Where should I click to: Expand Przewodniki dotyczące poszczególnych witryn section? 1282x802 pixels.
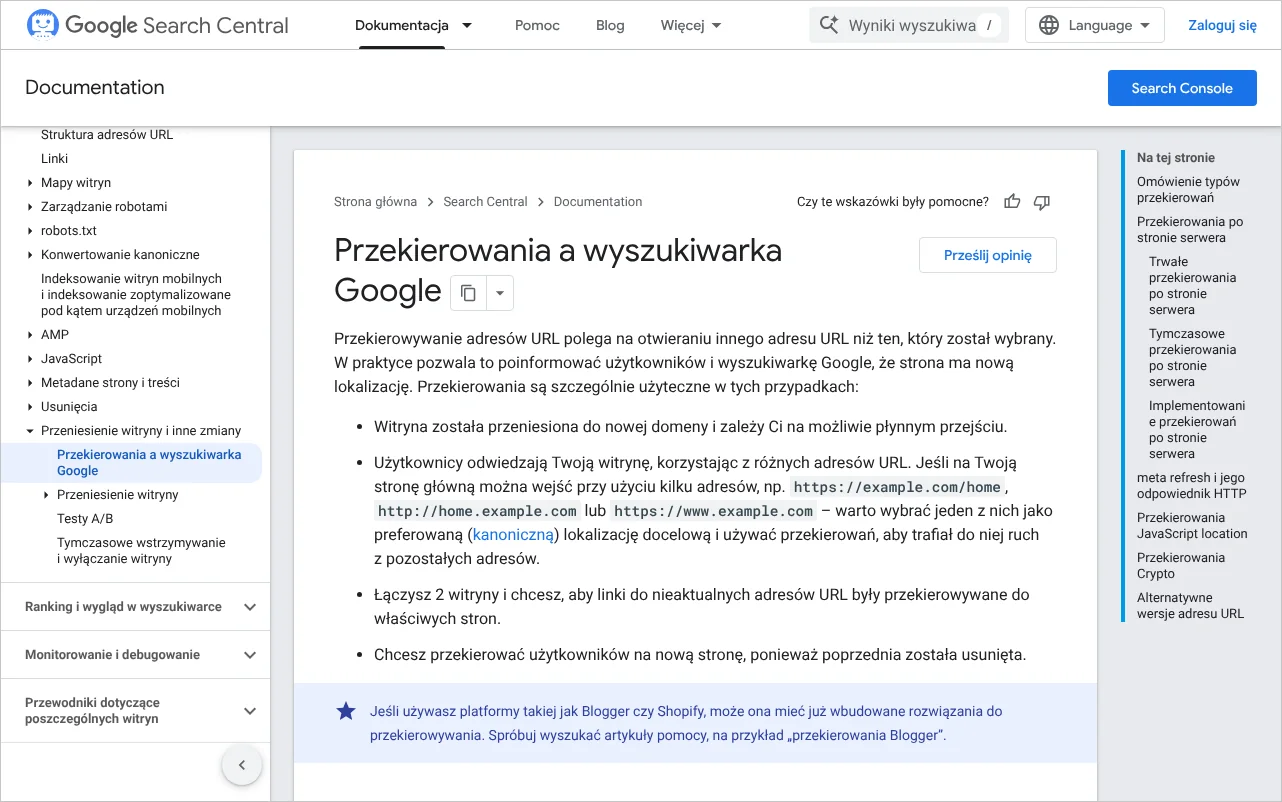pyautogui.click(x=136, y=711)
